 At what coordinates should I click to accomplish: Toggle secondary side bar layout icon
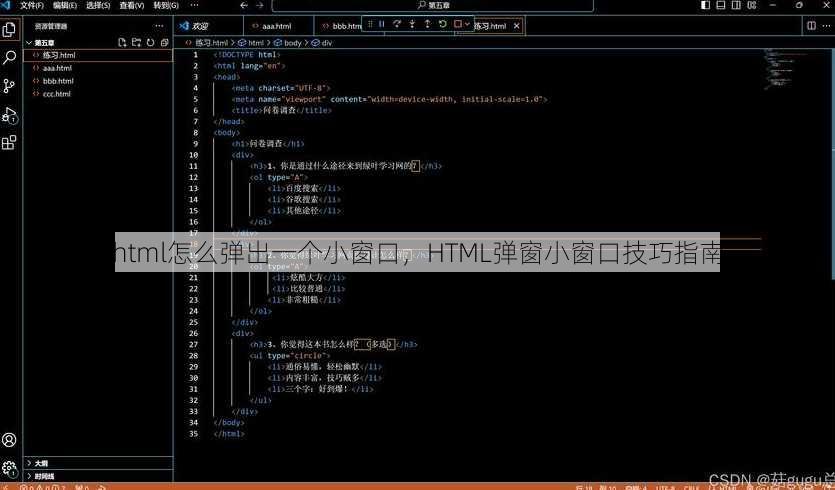[736, 5]
